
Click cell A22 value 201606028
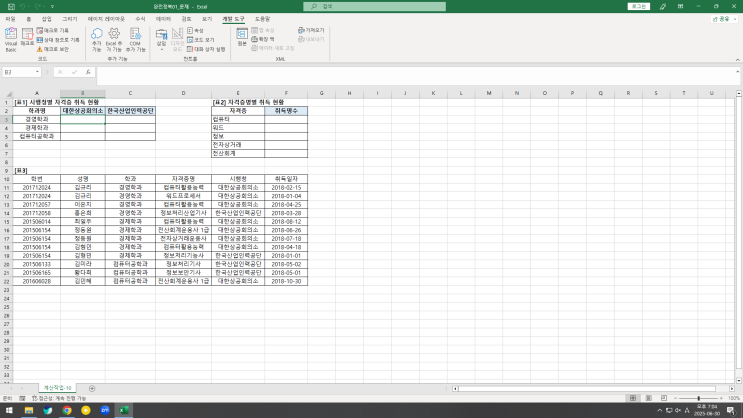(36, 282)
